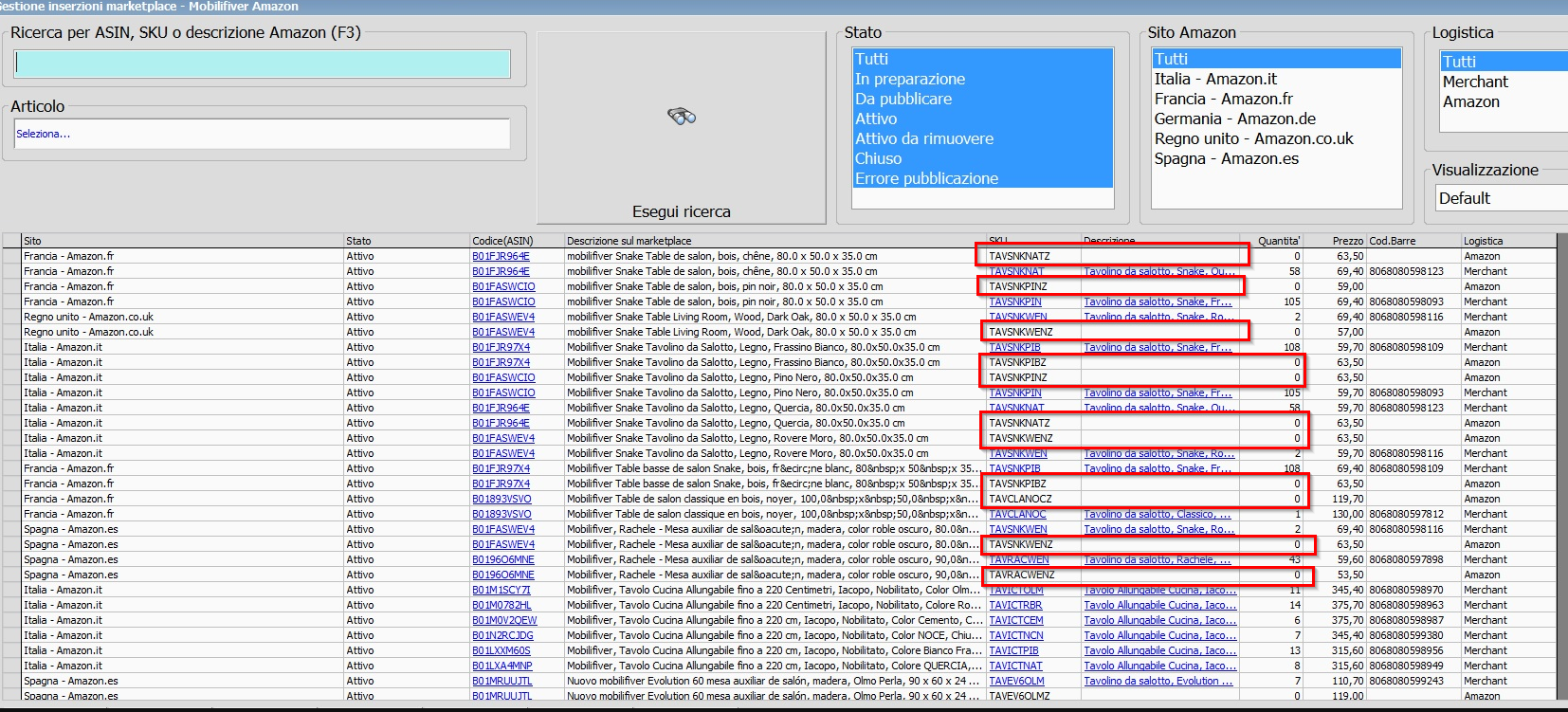This screenshot has width=1568, height=712.
Task: Choose Chiuso in the Stato list
Action: click(982, 158)
